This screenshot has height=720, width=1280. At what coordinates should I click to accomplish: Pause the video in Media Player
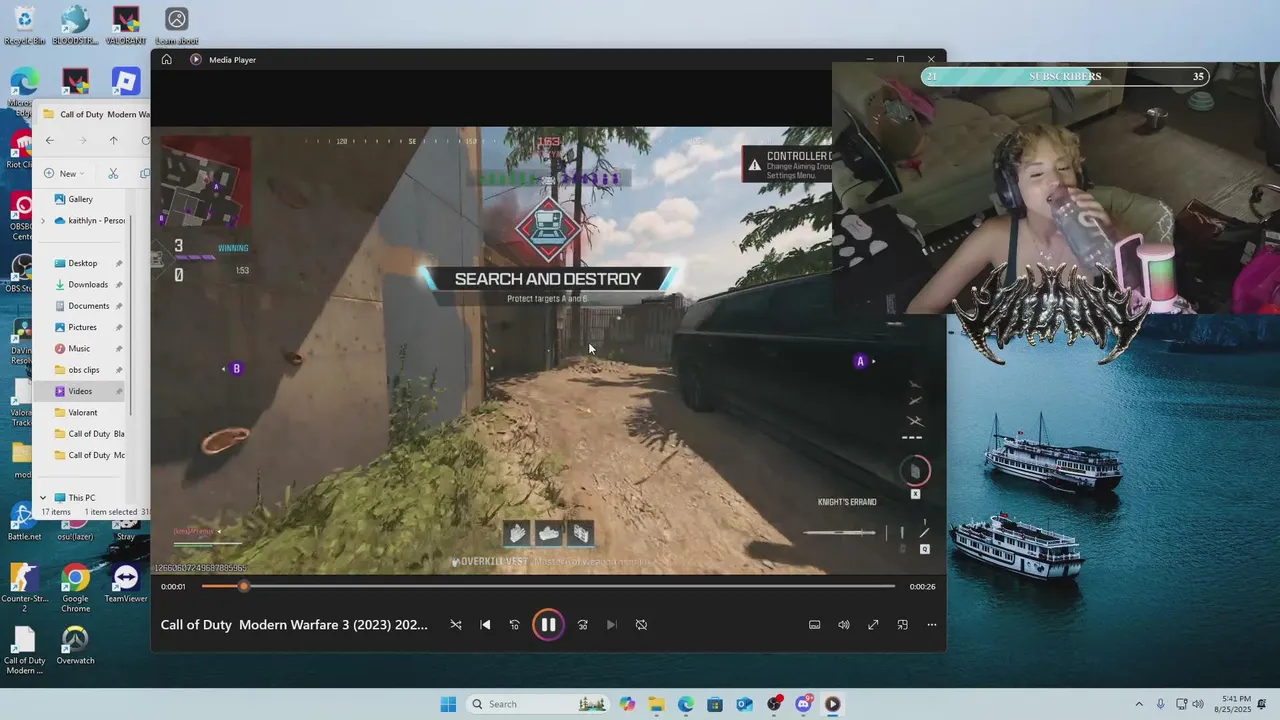tap(548, 625)
